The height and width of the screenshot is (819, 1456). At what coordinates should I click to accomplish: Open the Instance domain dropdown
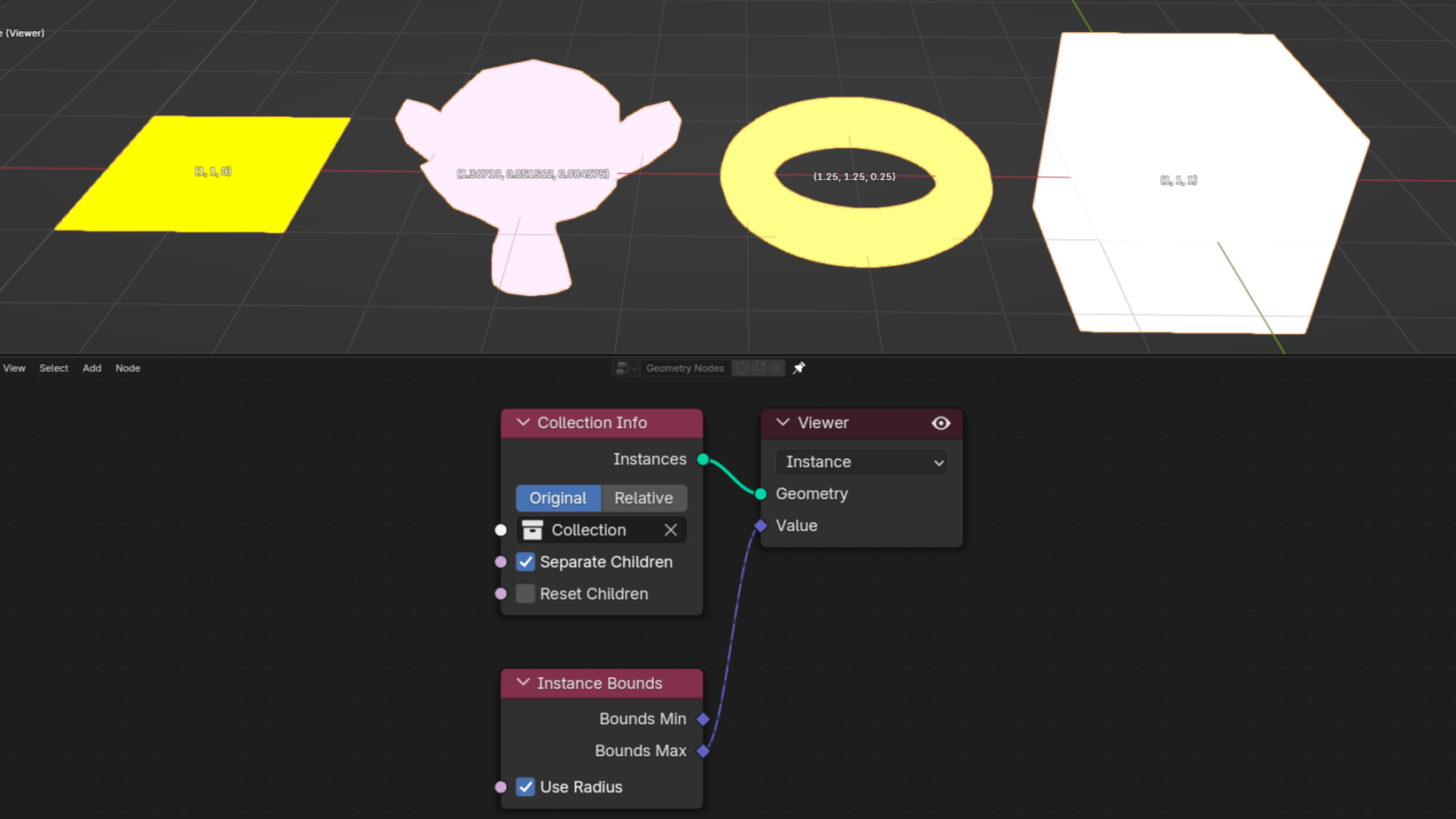coord(860,462)
